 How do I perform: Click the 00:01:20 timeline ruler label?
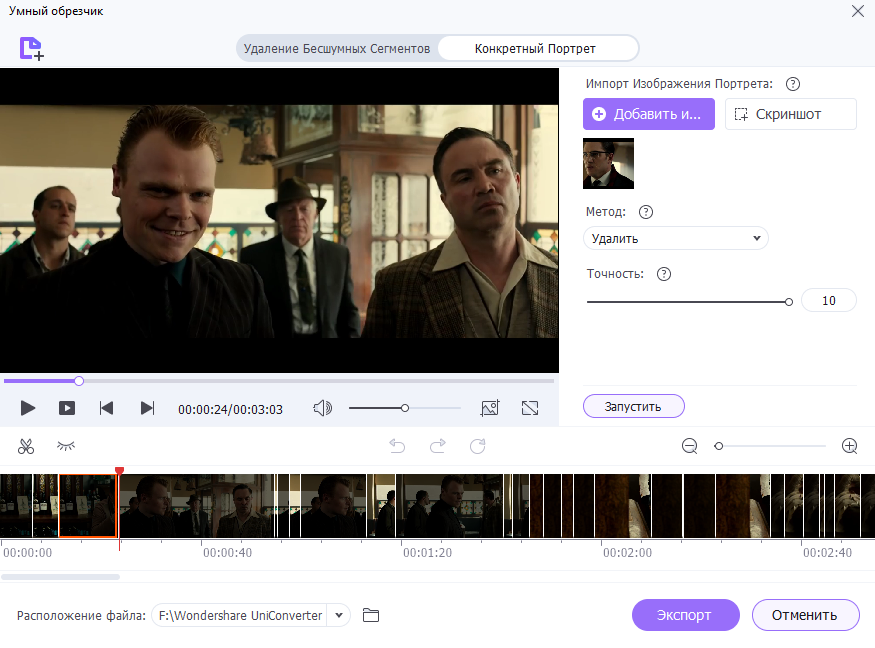tap(427, 553)
